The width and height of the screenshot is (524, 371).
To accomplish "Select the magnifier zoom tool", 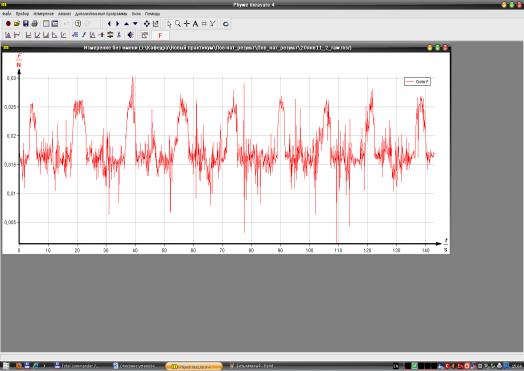I will 178,24.
